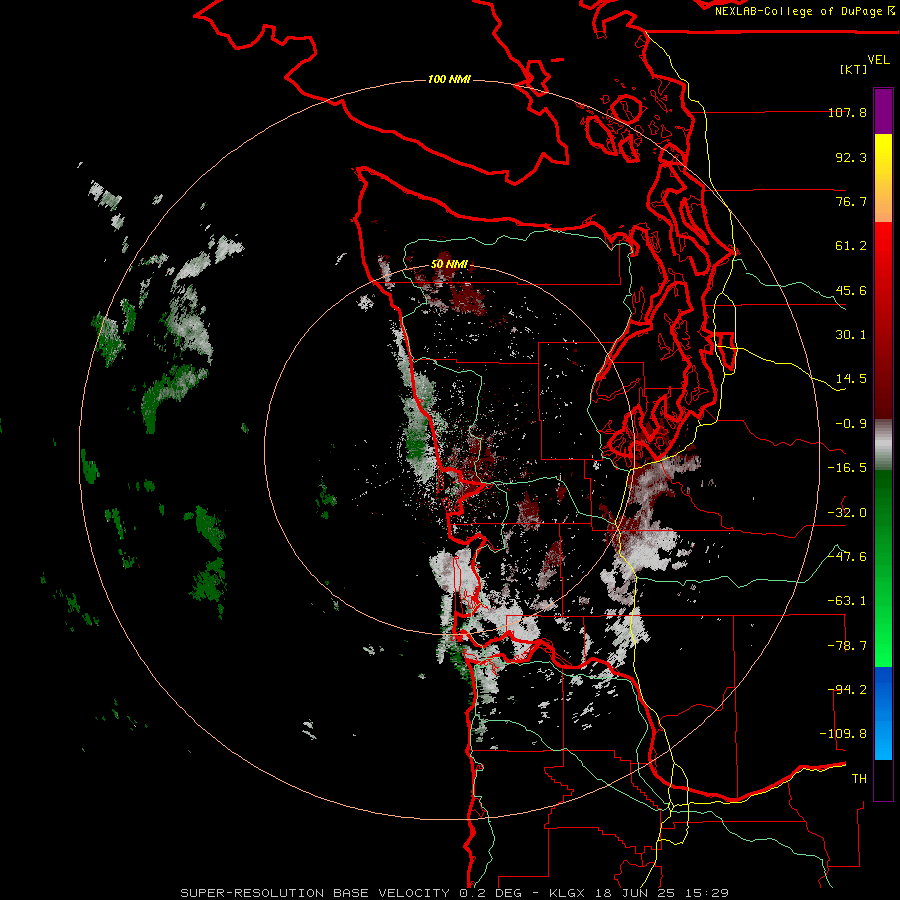The width and height of the screenshot is (900, 900).
Task: Click the 50 NMI range ring label
Action: (x=449, y=265)
